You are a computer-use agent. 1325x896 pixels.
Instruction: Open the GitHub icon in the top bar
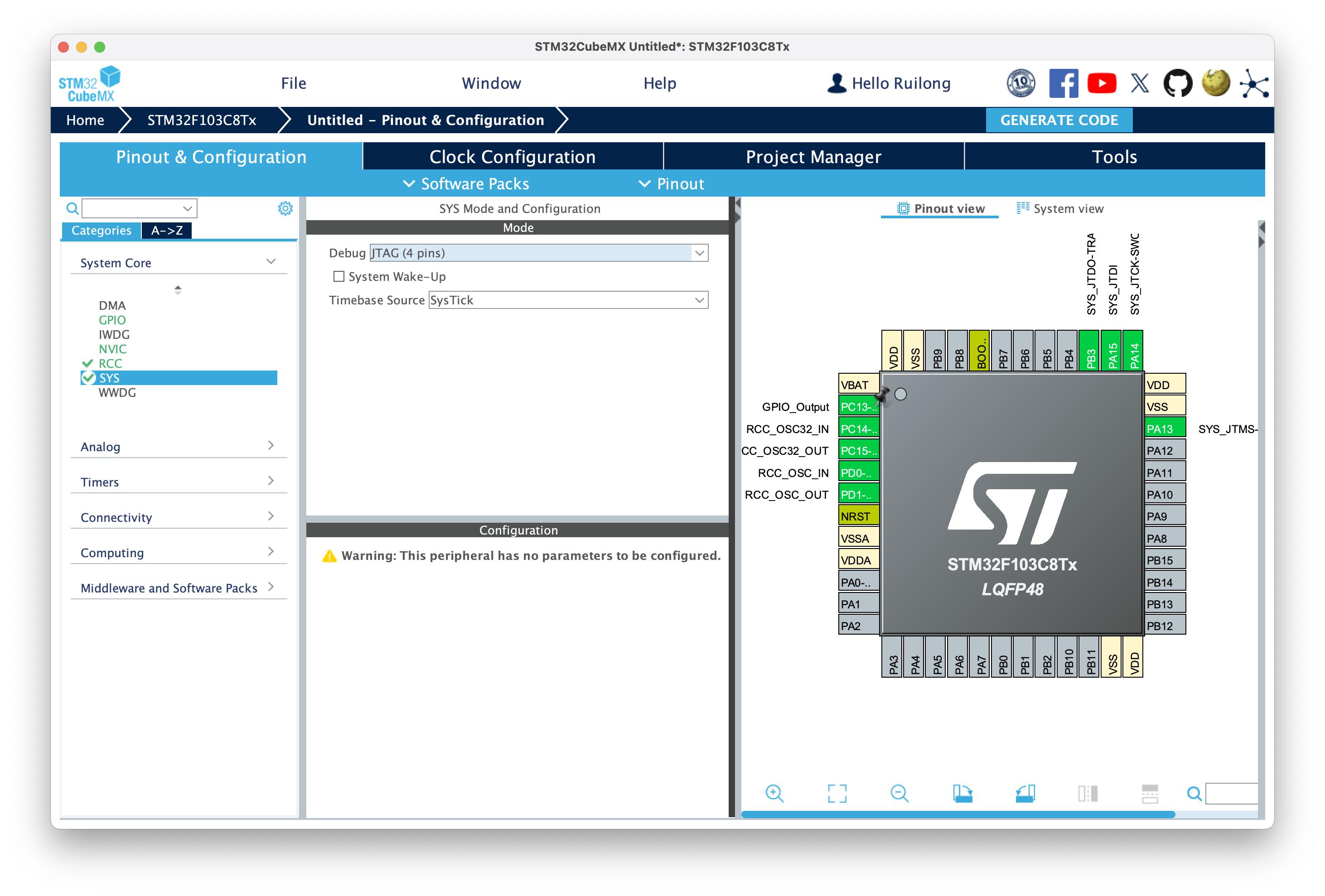click(x=1177, y=83)
